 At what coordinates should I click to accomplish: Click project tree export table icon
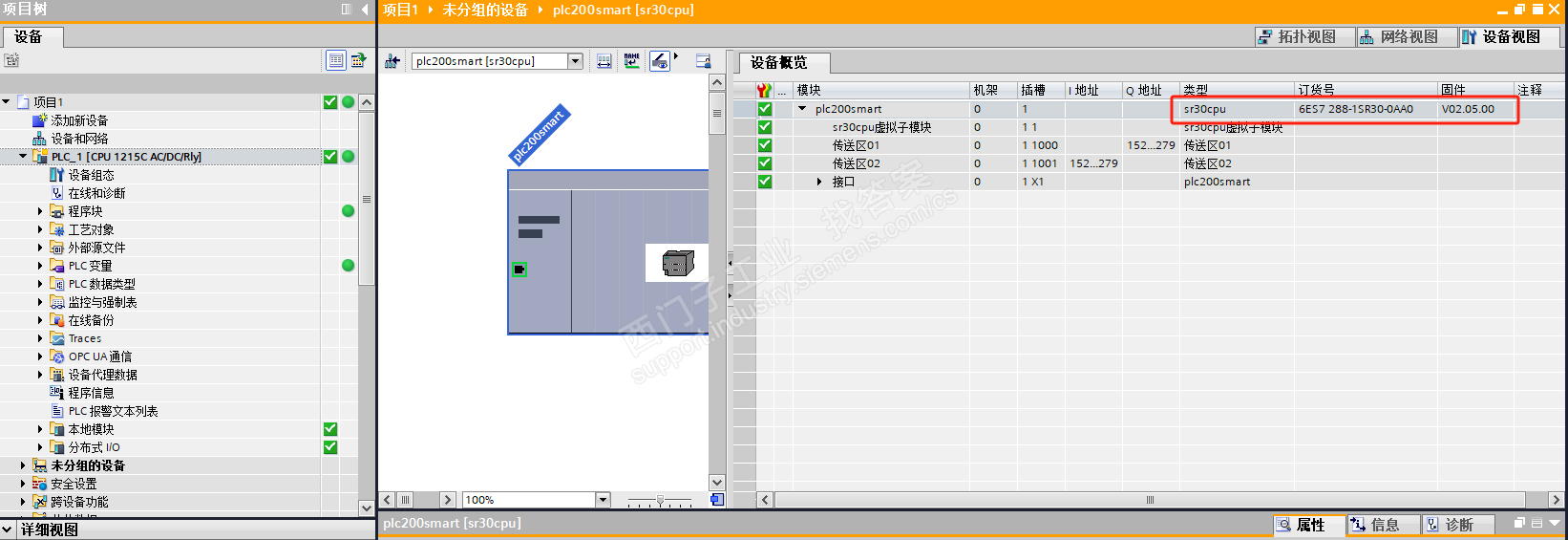tap(358, 60)
